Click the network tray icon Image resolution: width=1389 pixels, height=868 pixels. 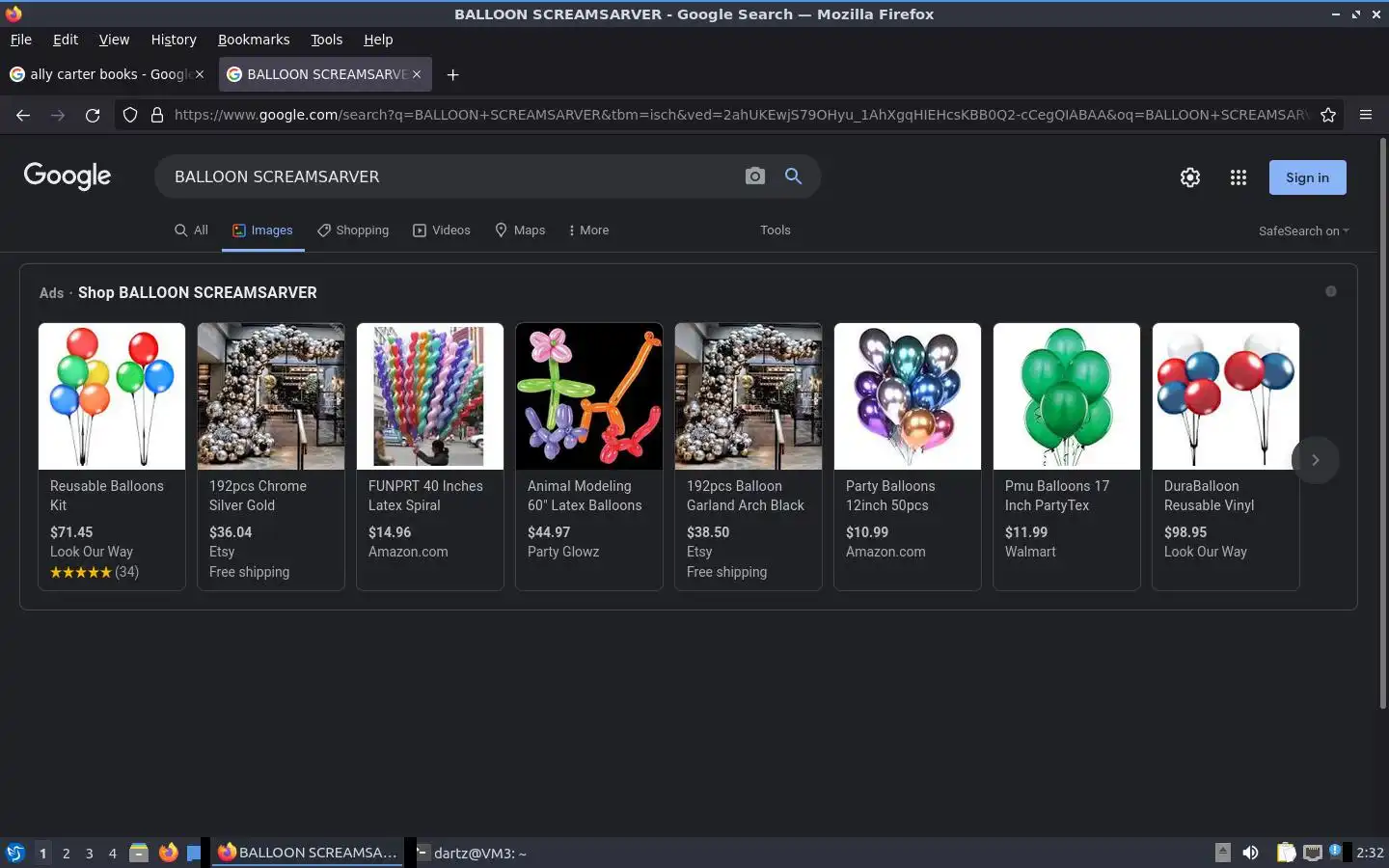(x=1313, y=853)
